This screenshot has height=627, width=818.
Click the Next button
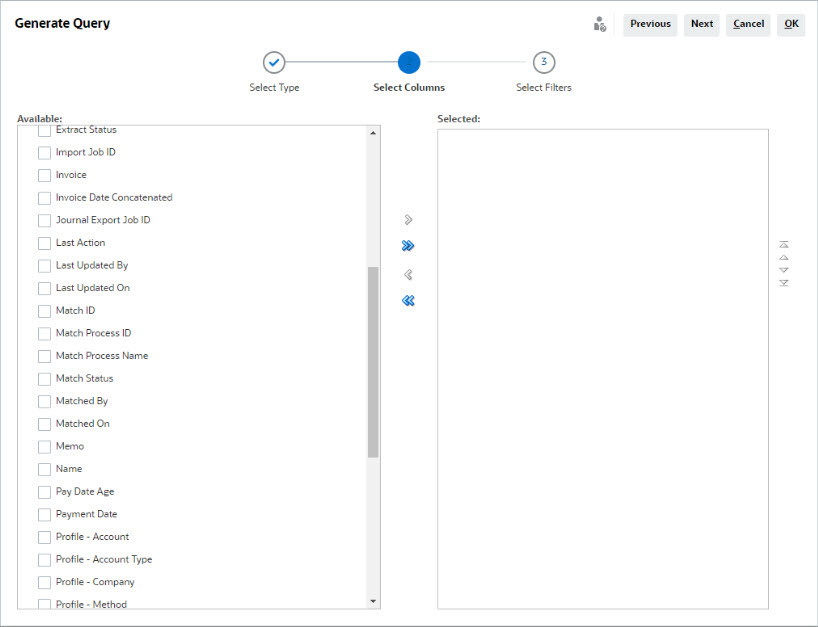pyautogui.click(x=702, y=25)
